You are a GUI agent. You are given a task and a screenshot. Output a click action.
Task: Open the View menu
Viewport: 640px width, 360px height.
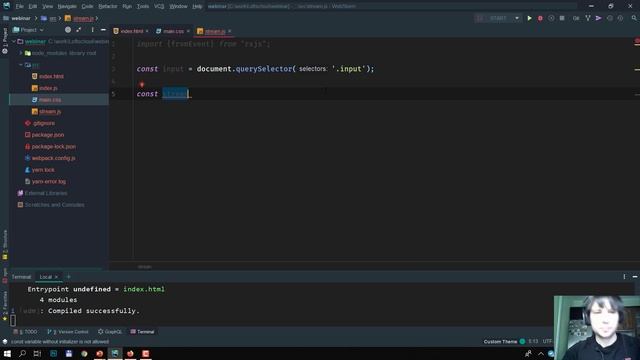click(x=47, y=6)
